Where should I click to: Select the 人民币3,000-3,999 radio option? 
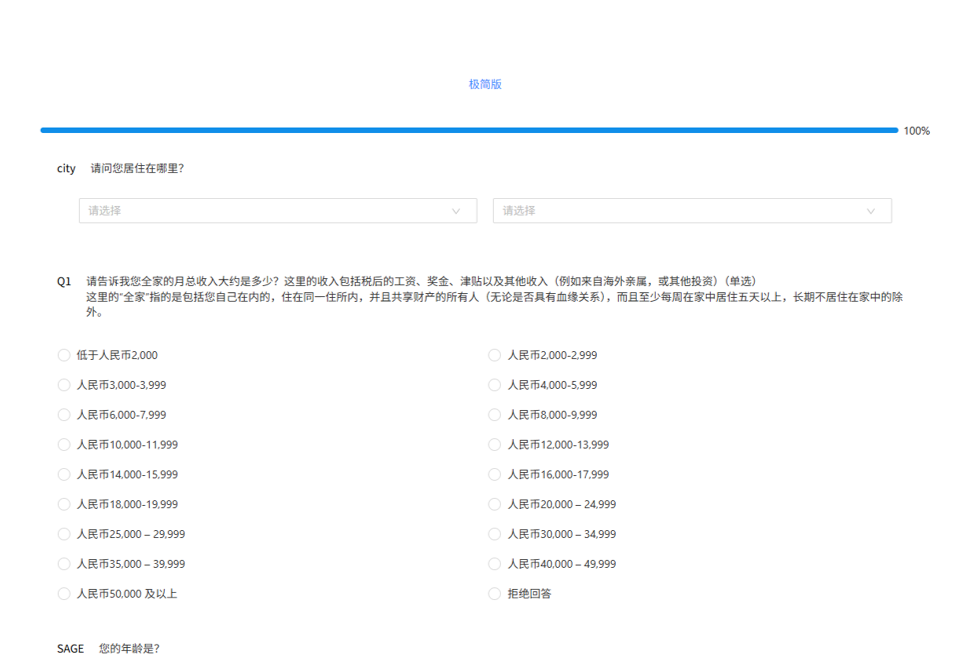(x=64, y=385)
